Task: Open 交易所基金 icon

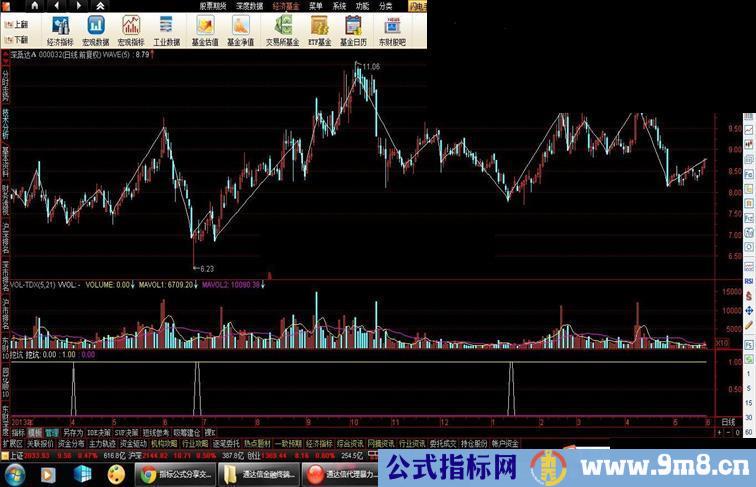Action: coord(284,29)
